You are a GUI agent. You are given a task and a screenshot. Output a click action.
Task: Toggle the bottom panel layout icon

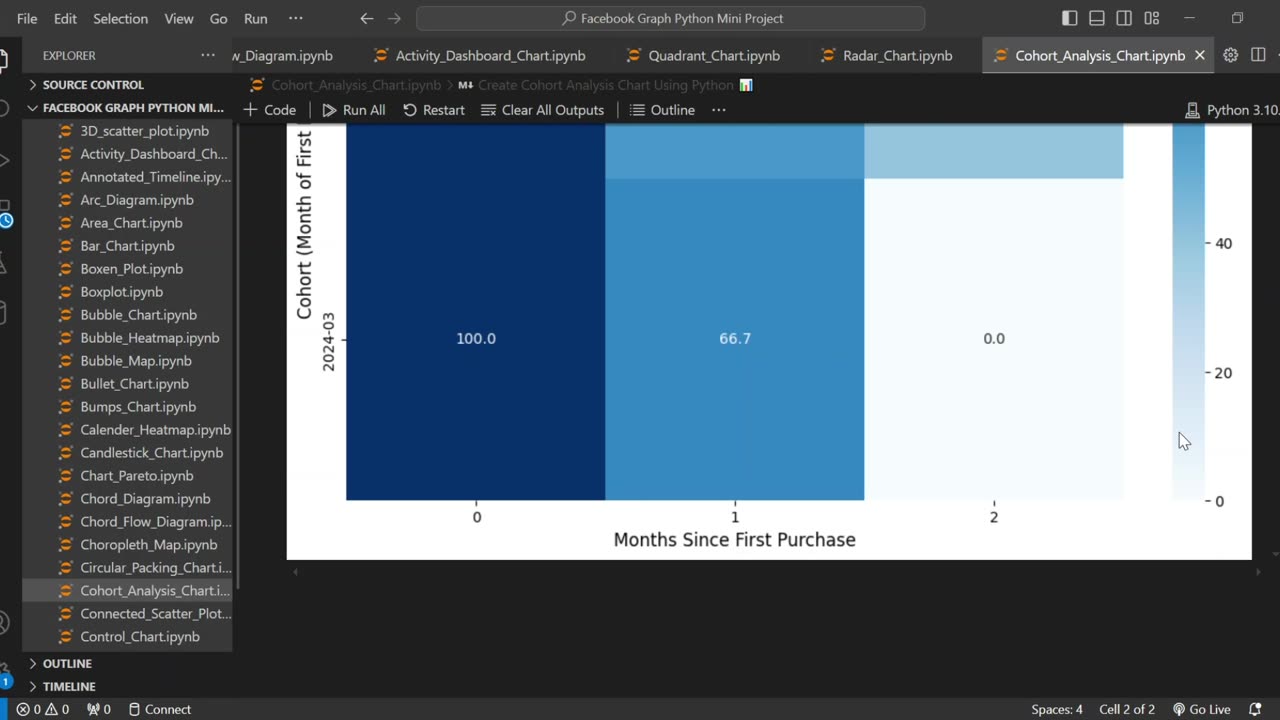click(x=1097, y=18)
